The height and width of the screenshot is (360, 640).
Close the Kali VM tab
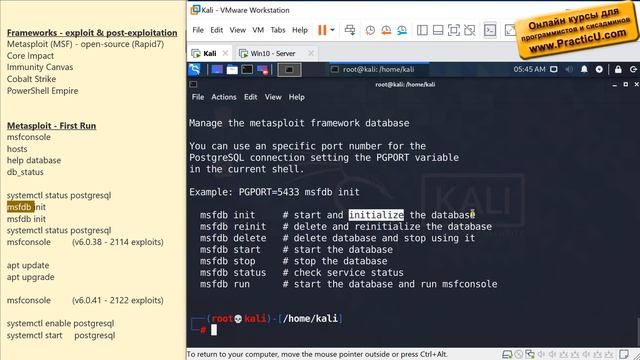pyautogui.click(x=225, y=53)
